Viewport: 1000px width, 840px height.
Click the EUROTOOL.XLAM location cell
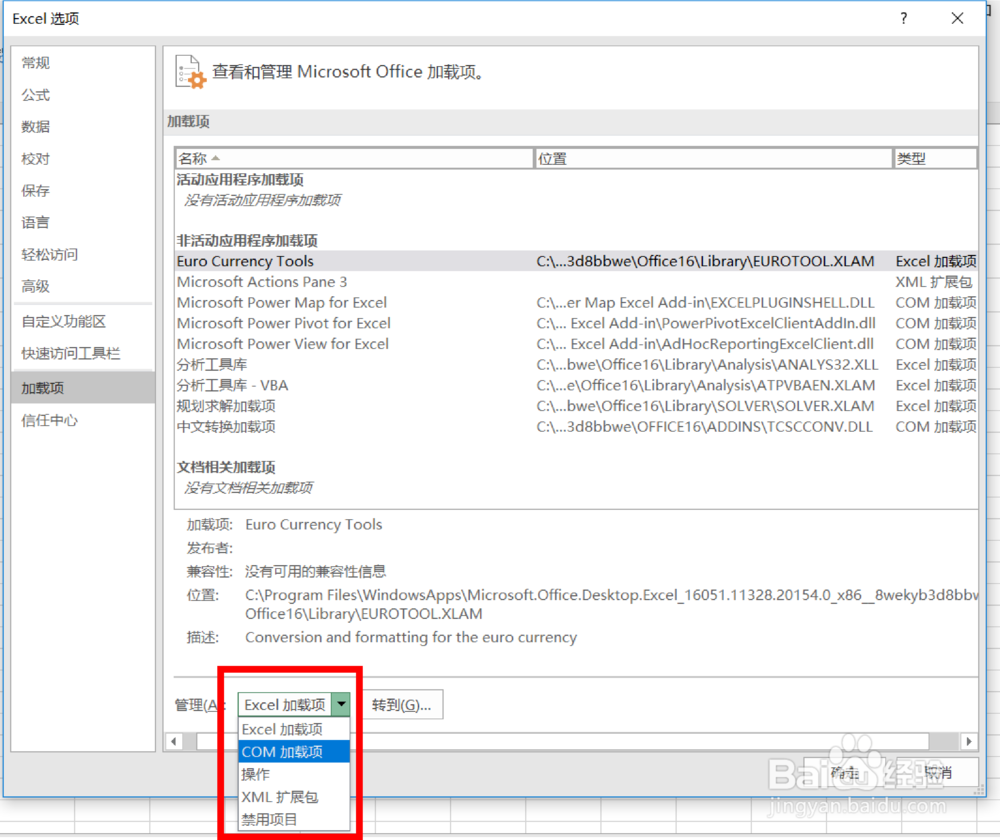pos(705,261)
